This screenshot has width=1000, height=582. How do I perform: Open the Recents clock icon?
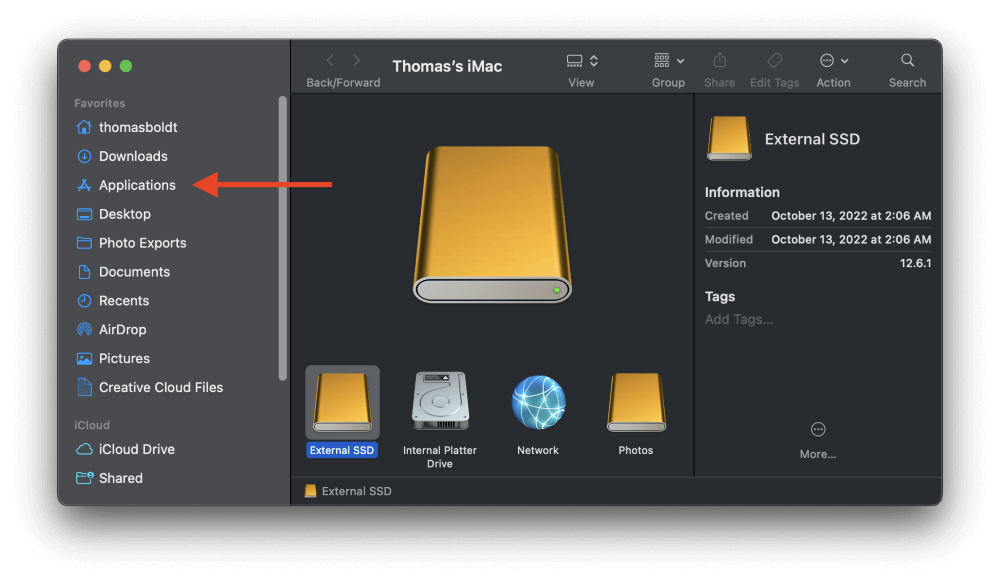click(84, 301)
